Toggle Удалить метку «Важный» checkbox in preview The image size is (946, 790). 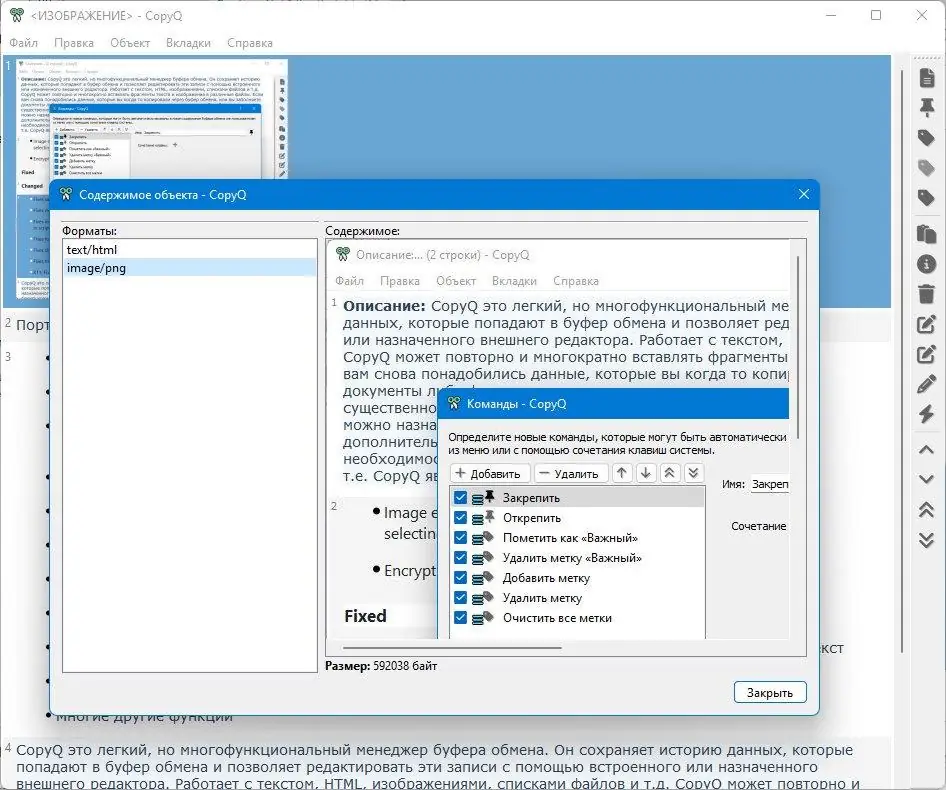pos(460,557)
